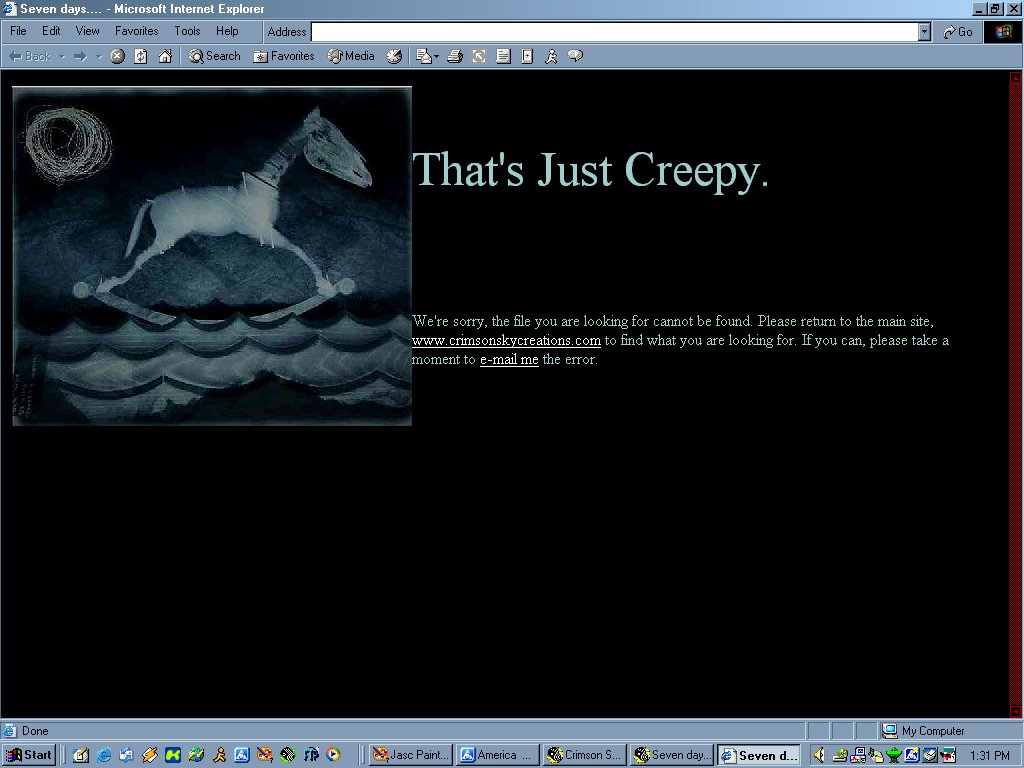Screen dimensions: 1024x768
Task: Click the Edit page icon in toolbar
Action: (x=503, y=56)
